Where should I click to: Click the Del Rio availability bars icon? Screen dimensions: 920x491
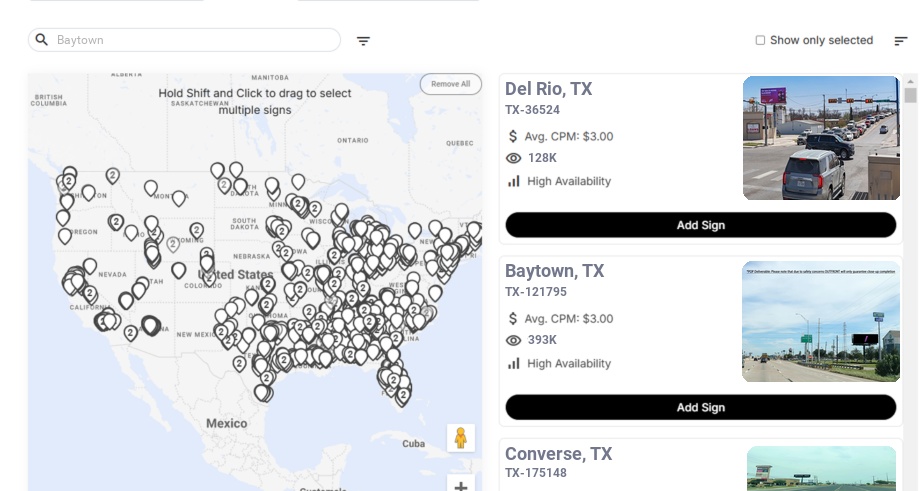[514, 181]
